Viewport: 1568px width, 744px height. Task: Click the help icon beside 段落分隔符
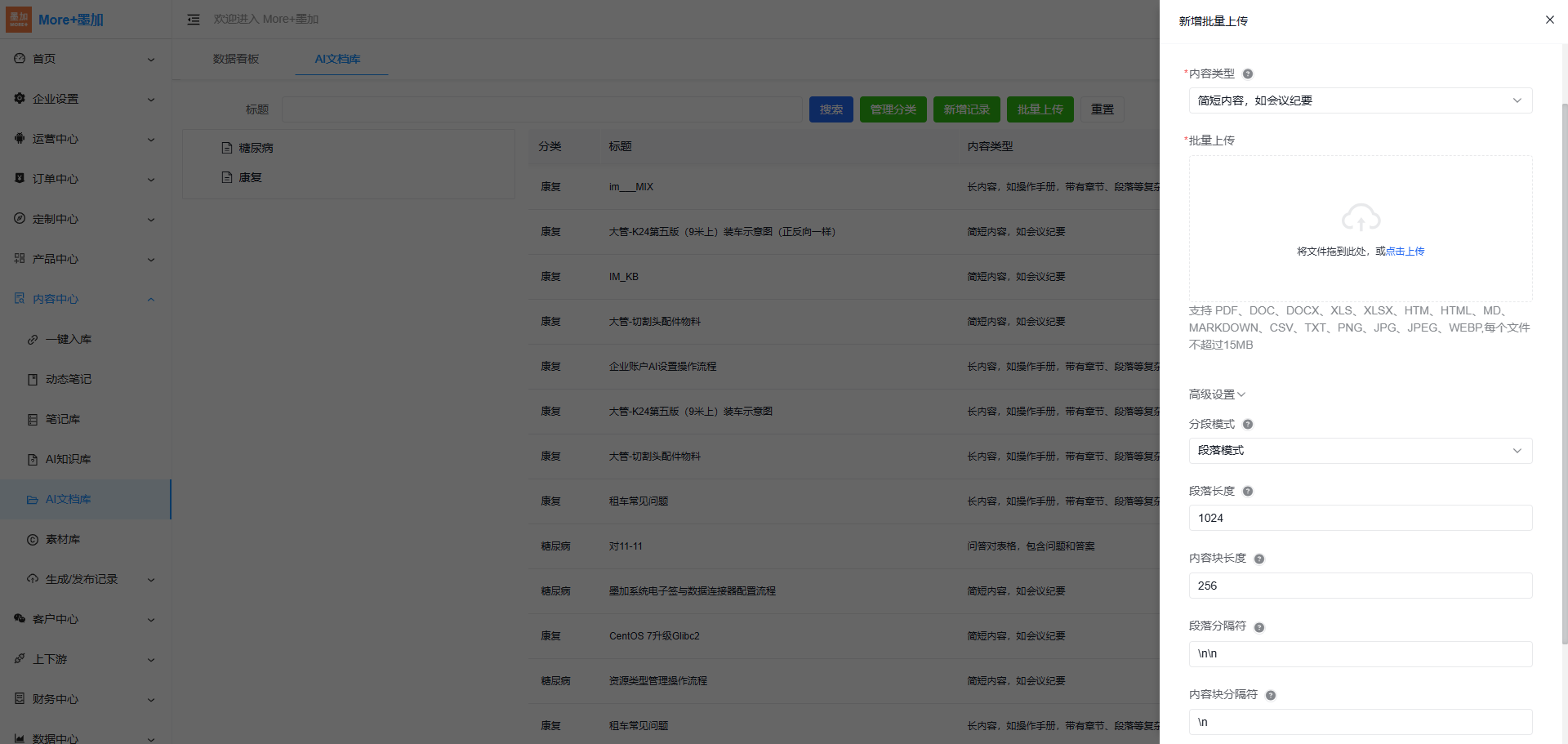tap(1259, 627)
